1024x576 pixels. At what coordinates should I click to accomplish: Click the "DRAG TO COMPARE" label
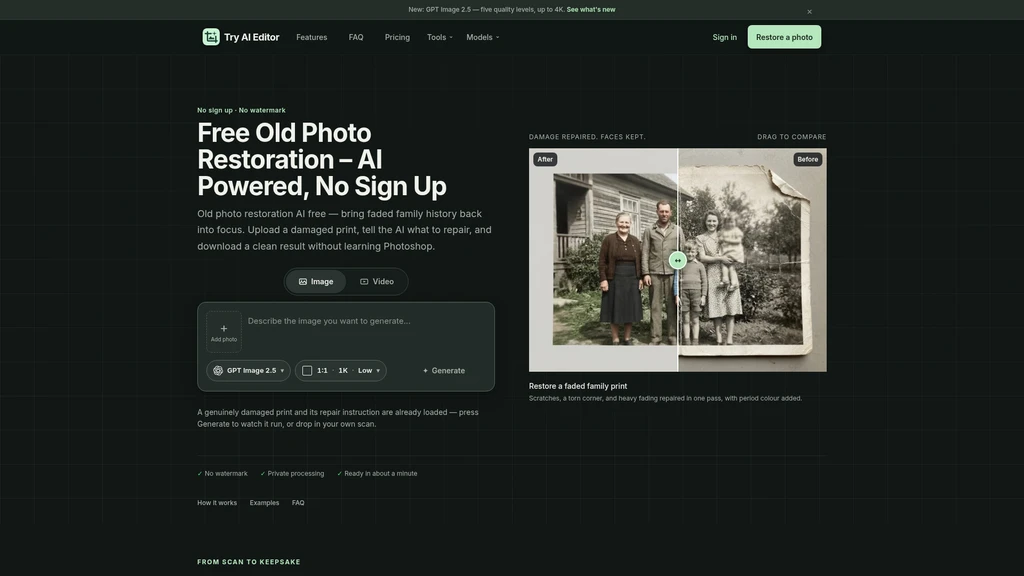(x=792, y=137)
